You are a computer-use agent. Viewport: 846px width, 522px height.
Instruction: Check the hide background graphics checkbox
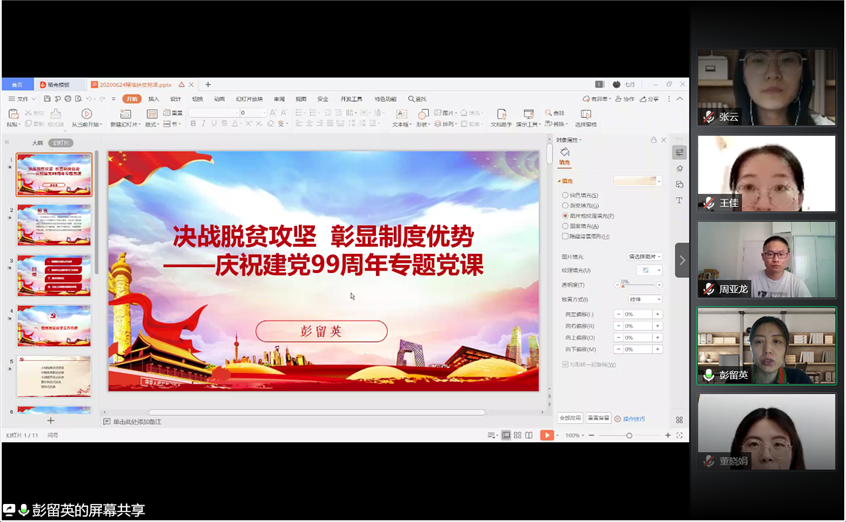point(565,236)
